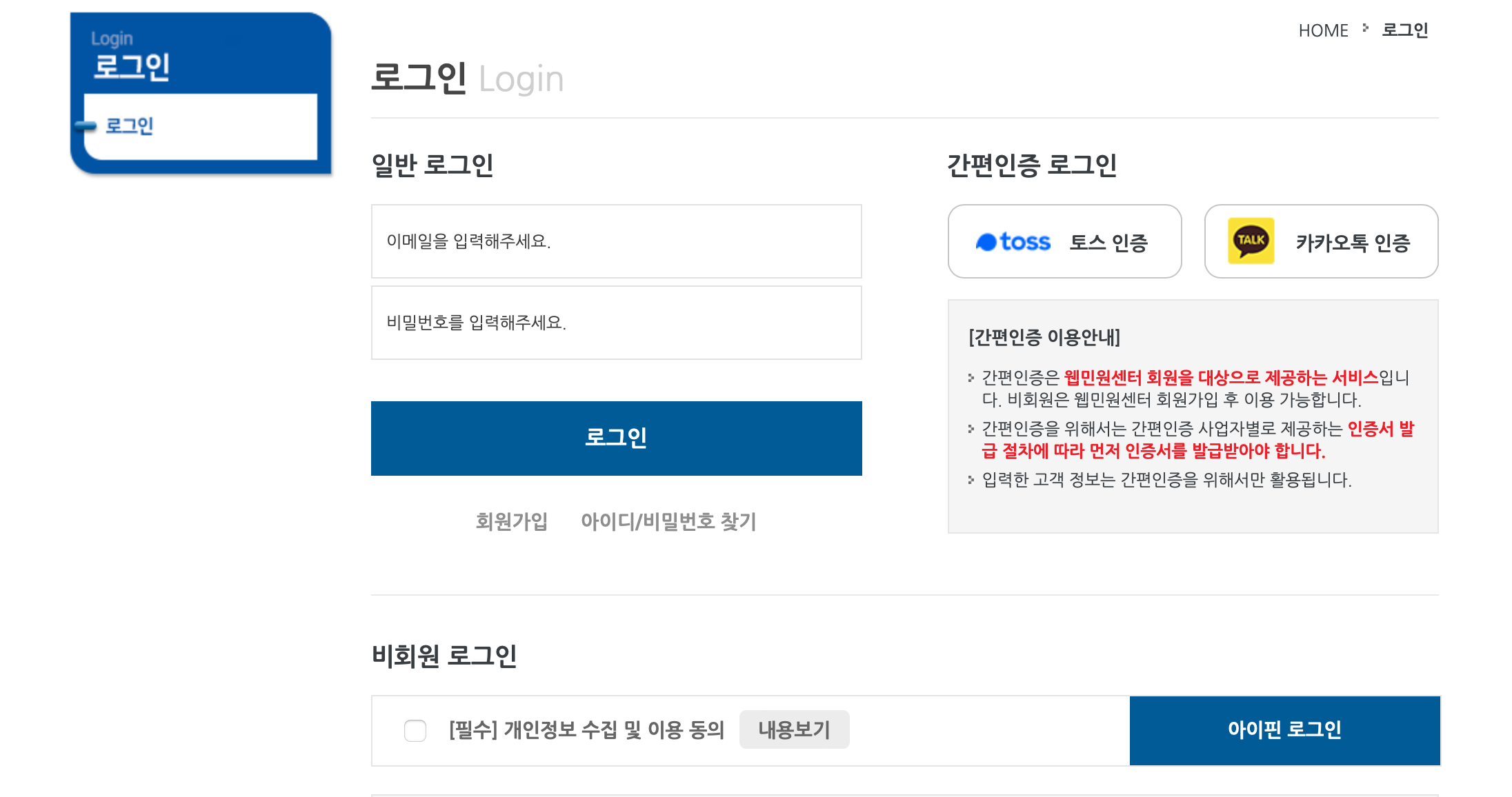
Task: Open the 회원가입 sign-up link
Action: point(512,521)
